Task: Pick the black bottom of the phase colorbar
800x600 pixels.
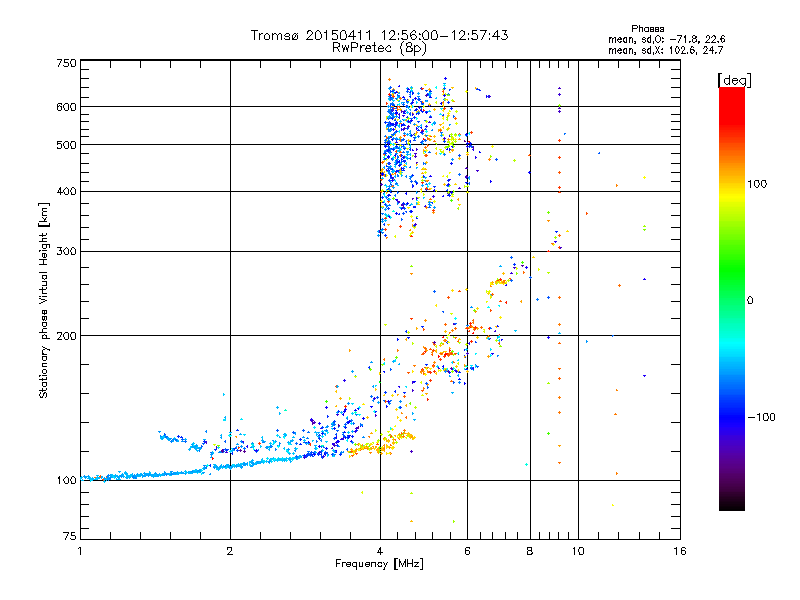Action: (x=732, y=503)
